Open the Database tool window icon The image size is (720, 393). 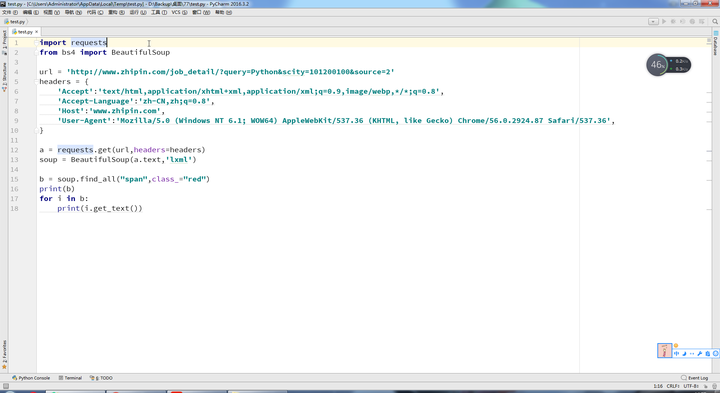[715, 44]
